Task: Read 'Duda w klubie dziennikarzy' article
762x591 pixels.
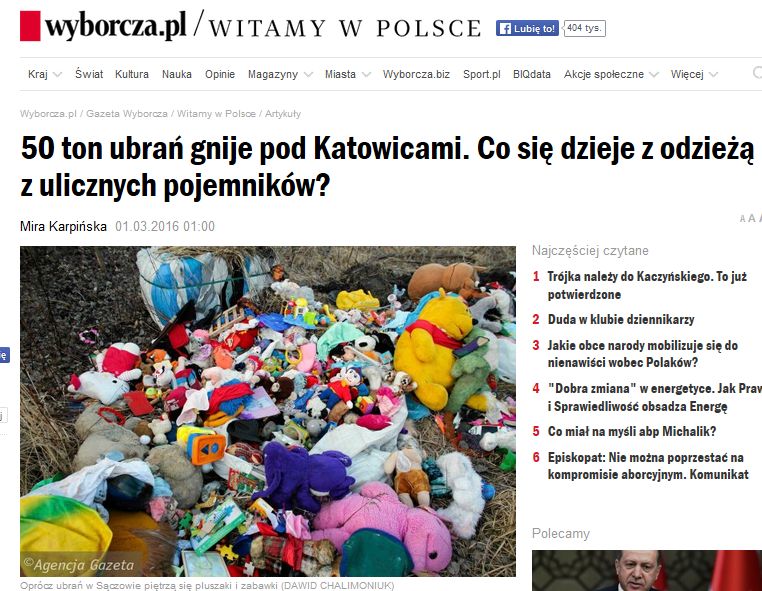Action: click(621, 319)
